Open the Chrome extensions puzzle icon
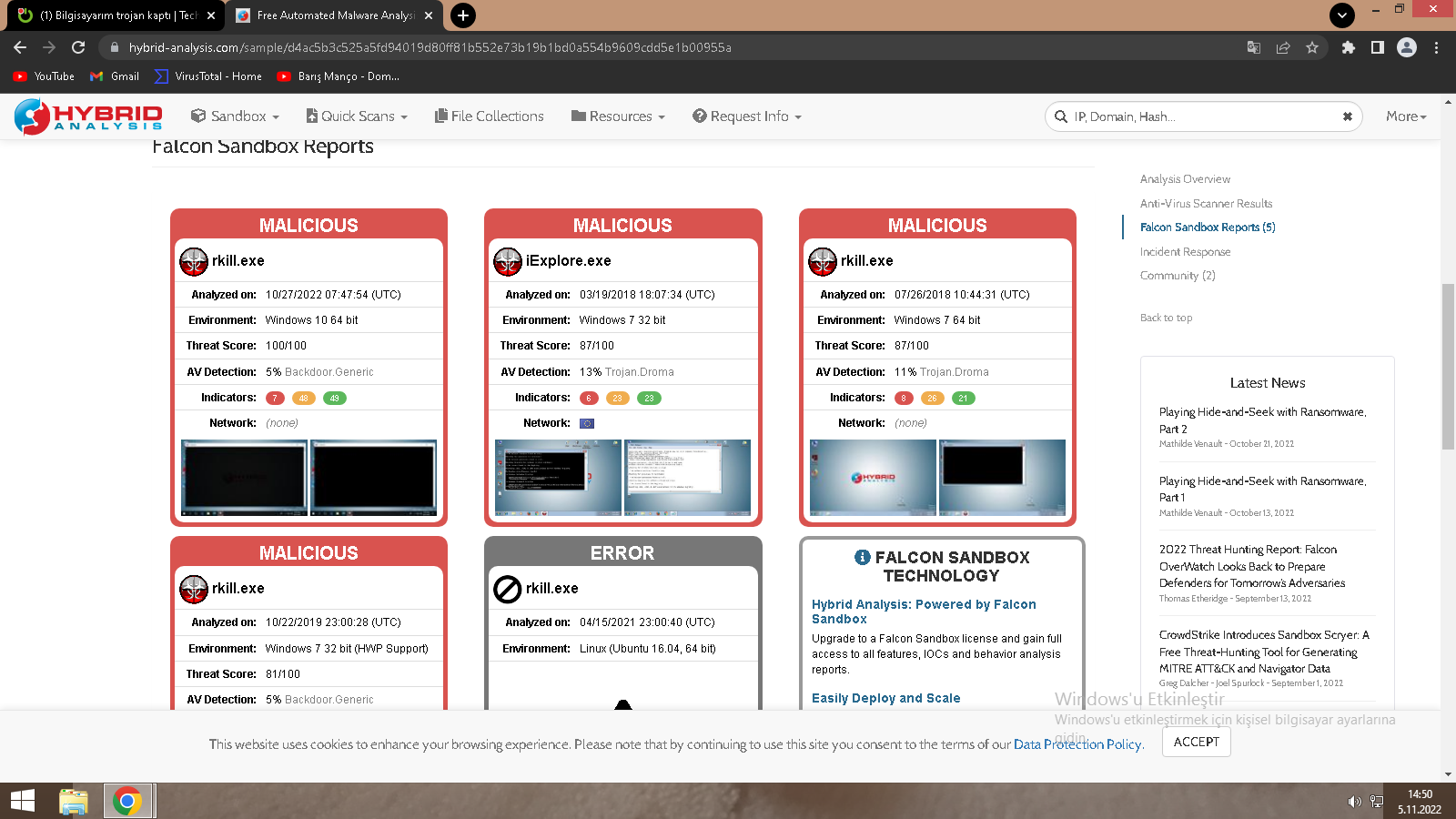Screen dimensions: 1456x819 tap(1349, 47)
